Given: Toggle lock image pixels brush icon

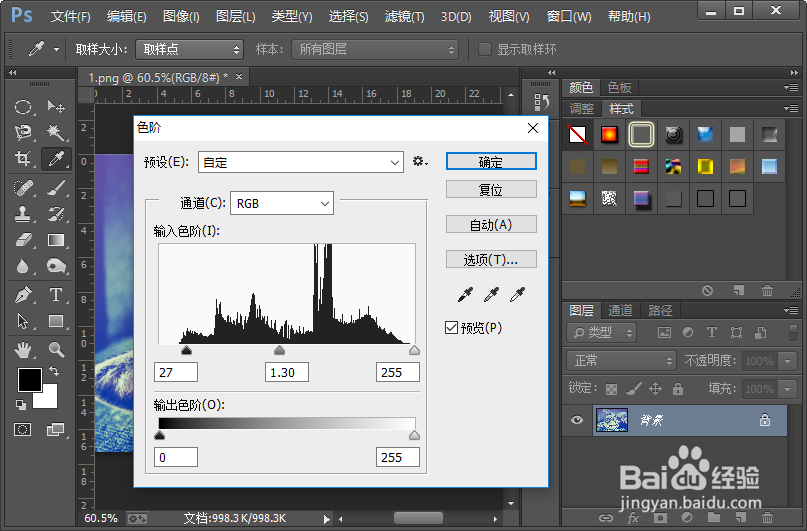Looking at the screenshot, I should click(x=634, y=389).
